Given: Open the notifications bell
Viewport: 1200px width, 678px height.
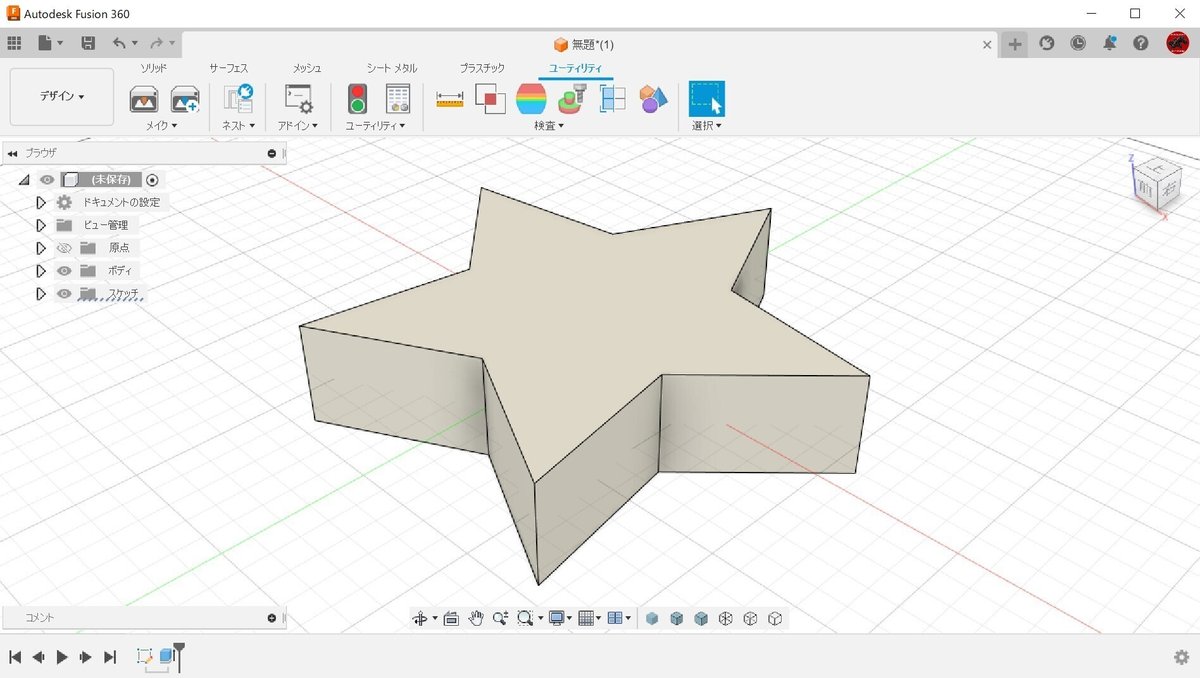Looking at the screenshot, I should pyautogui.click(x=1110, y=43).
